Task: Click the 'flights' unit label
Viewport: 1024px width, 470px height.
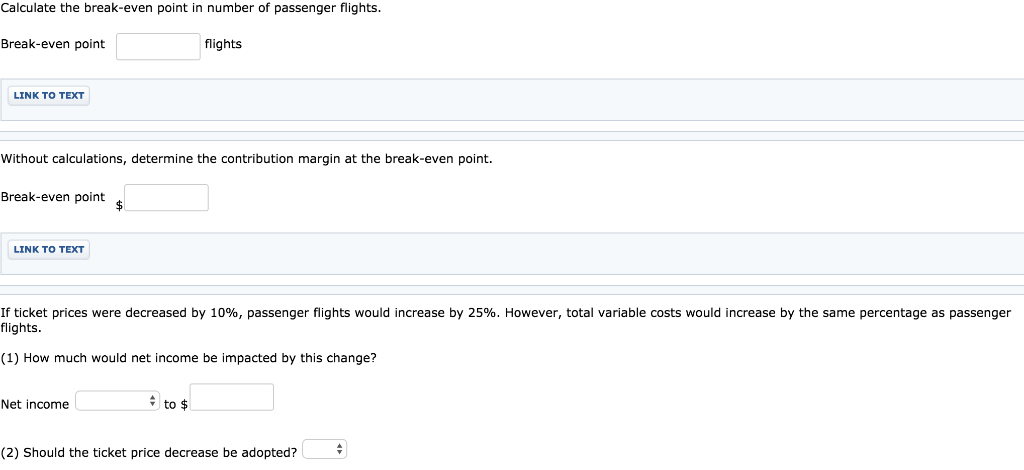Action: click(x=223, y=44)
